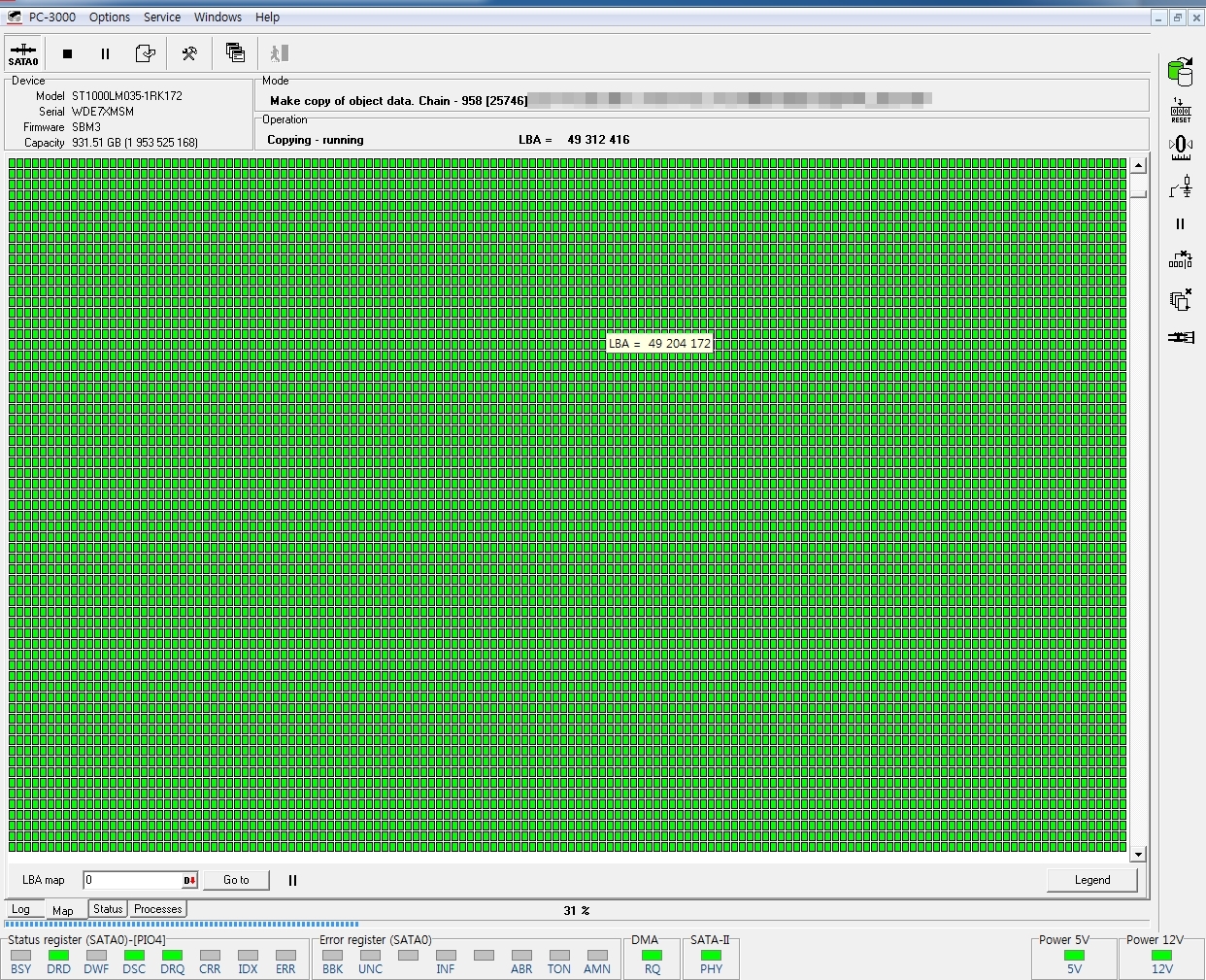
Task: Click the connector plug sidebar icon
Action: point(1181,337)
